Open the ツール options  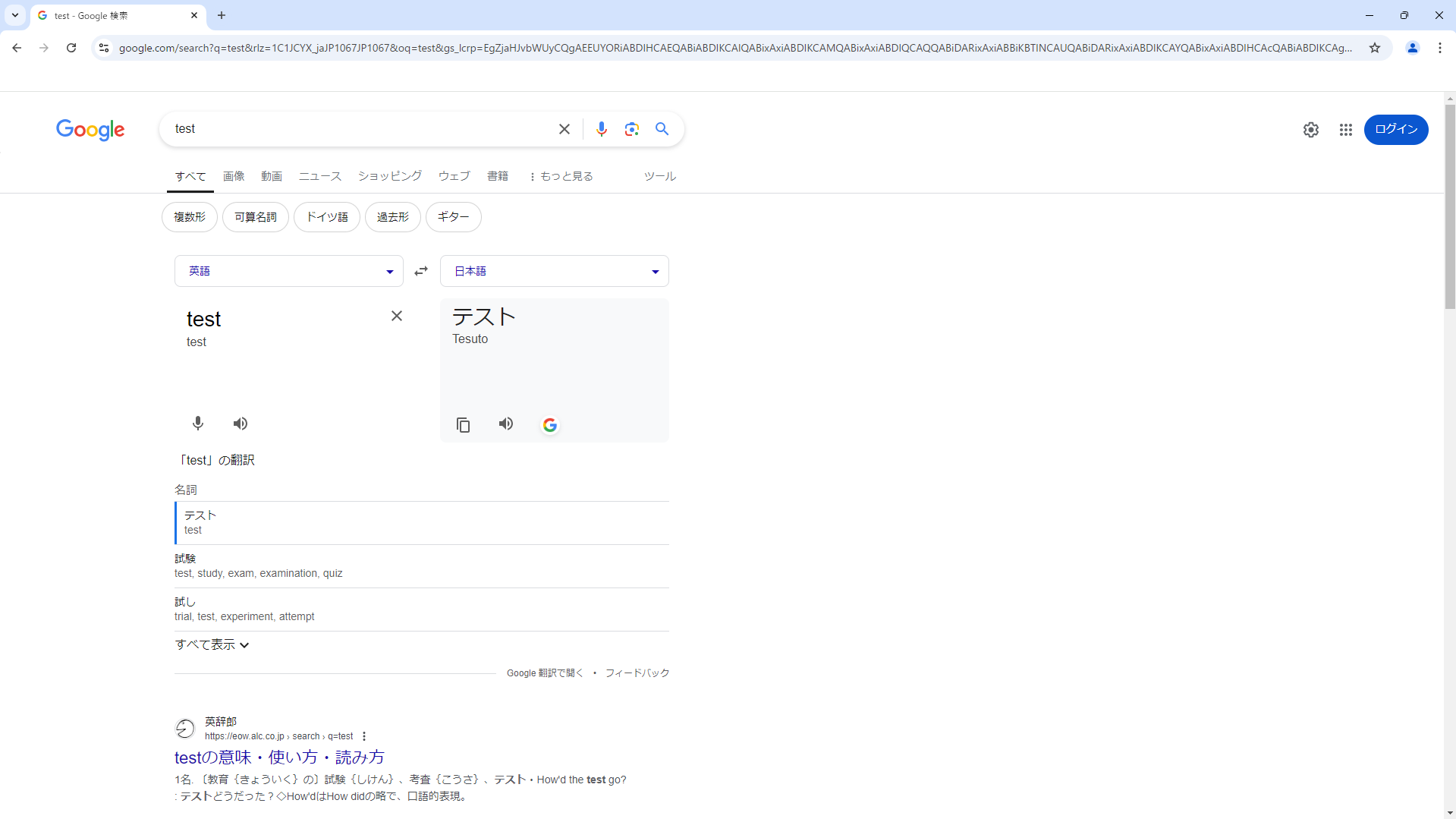click(x=660, y=176)
